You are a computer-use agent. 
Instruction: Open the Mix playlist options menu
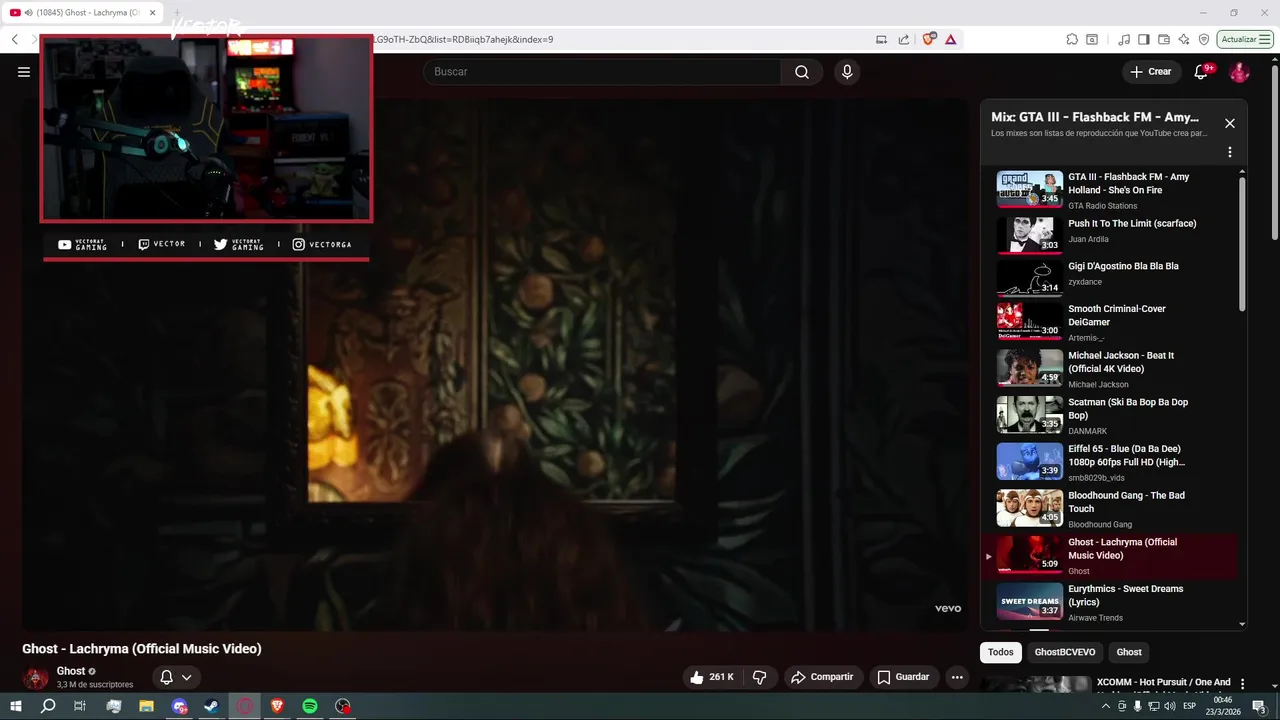tap(1230, 152)
